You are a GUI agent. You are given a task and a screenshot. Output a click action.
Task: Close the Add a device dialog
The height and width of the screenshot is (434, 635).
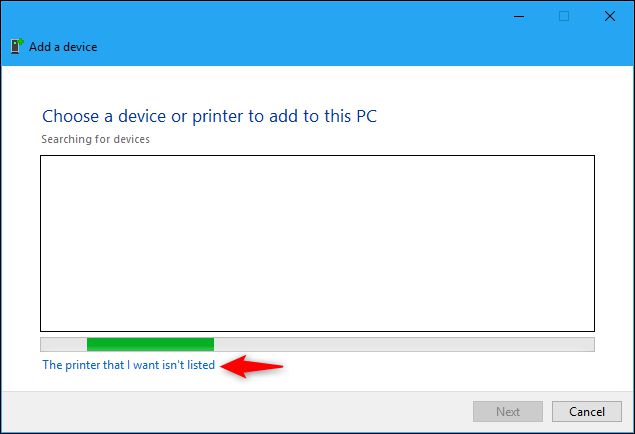(x=609, y=16)
